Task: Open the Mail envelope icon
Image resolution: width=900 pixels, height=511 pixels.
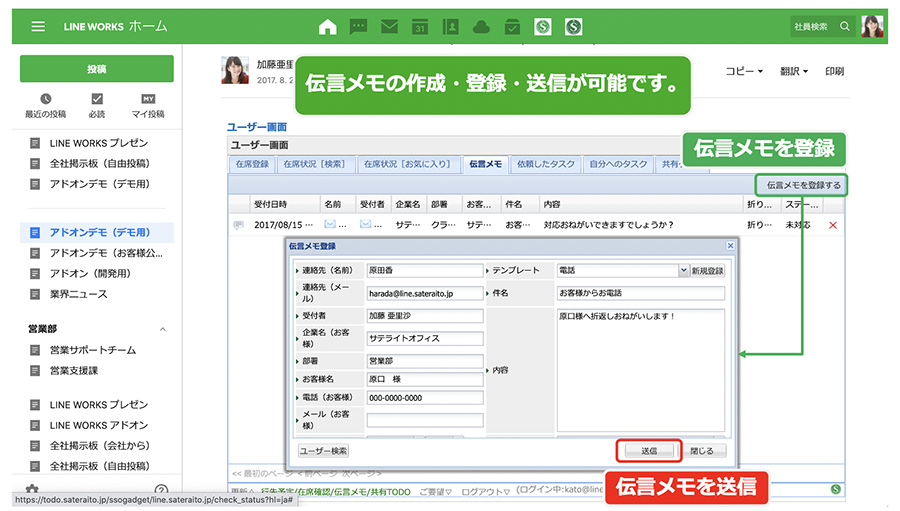Action: [x=390, y=26]
